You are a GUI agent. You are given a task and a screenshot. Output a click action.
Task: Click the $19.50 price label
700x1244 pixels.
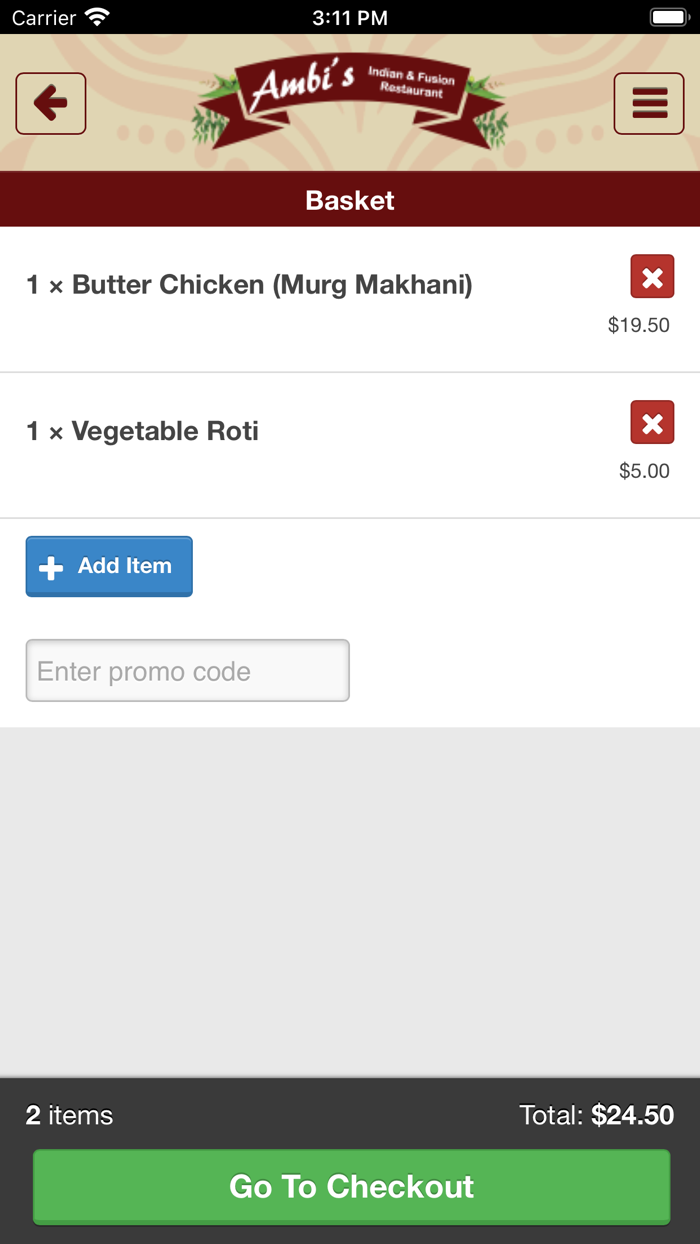click(638, 324)
